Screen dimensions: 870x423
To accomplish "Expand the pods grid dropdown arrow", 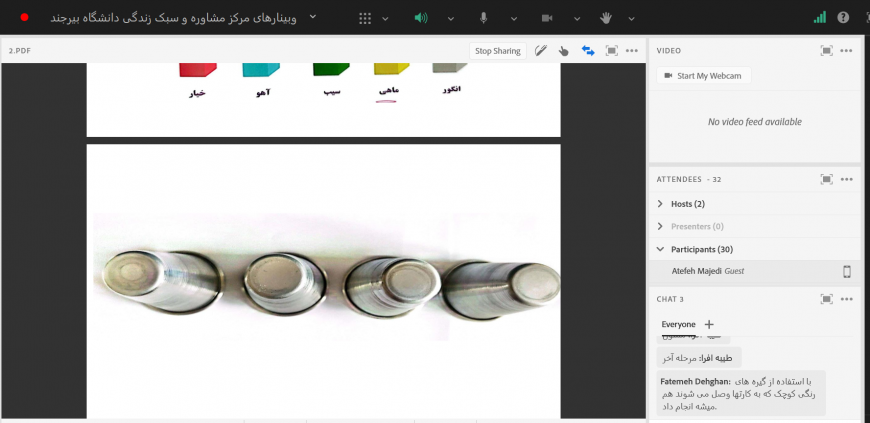I will click(386, 18).
